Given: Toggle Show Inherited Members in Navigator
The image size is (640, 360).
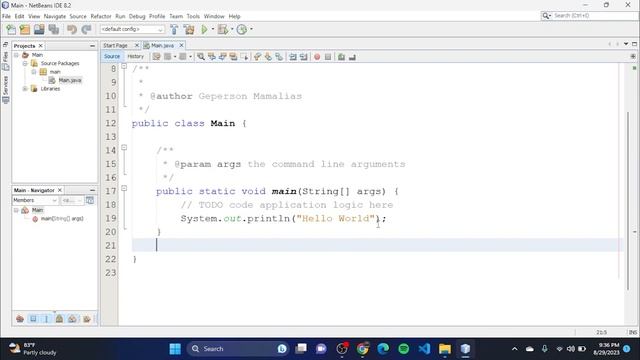Looking at the screenshot, I should pos(20,319).
